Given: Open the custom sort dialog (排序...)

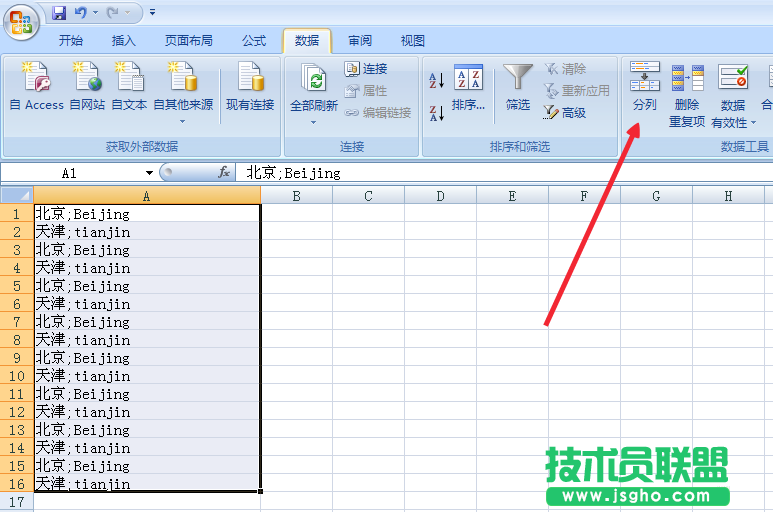Looking at the screenshot, I should click(468, 87).
